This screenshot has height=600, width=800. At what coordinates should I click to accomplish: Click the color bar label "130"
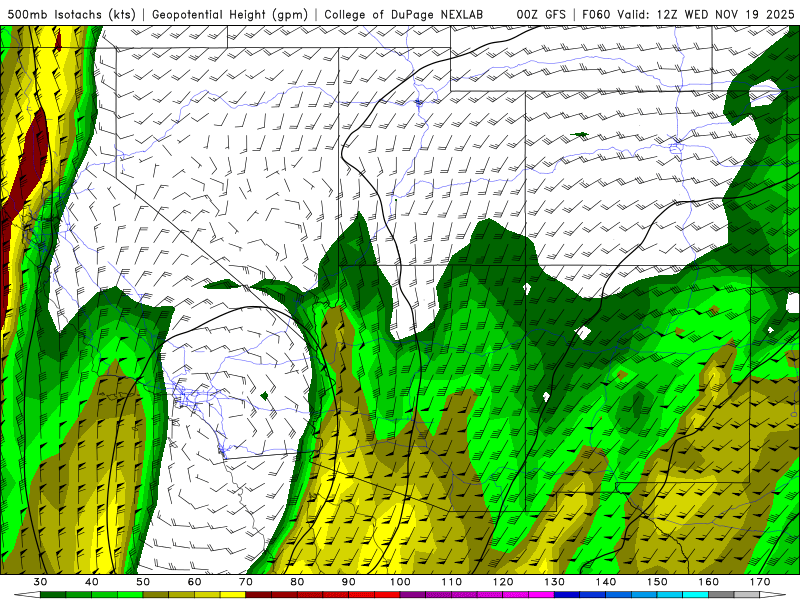point(555,582)
